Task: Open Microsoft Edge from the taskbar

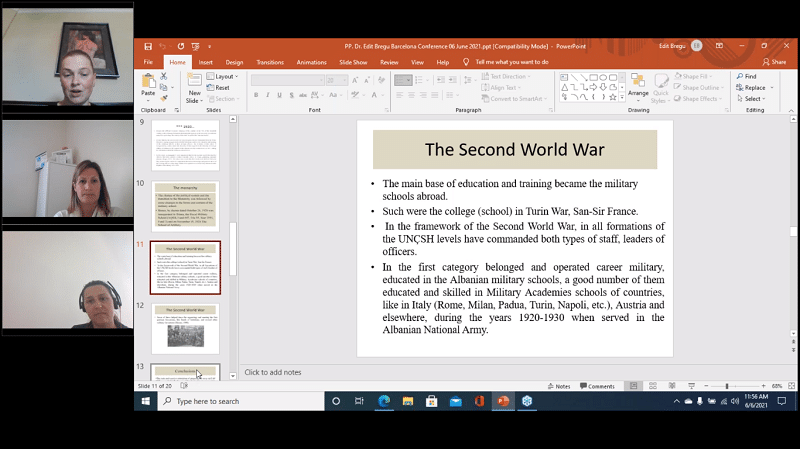Action: [383, 401]
